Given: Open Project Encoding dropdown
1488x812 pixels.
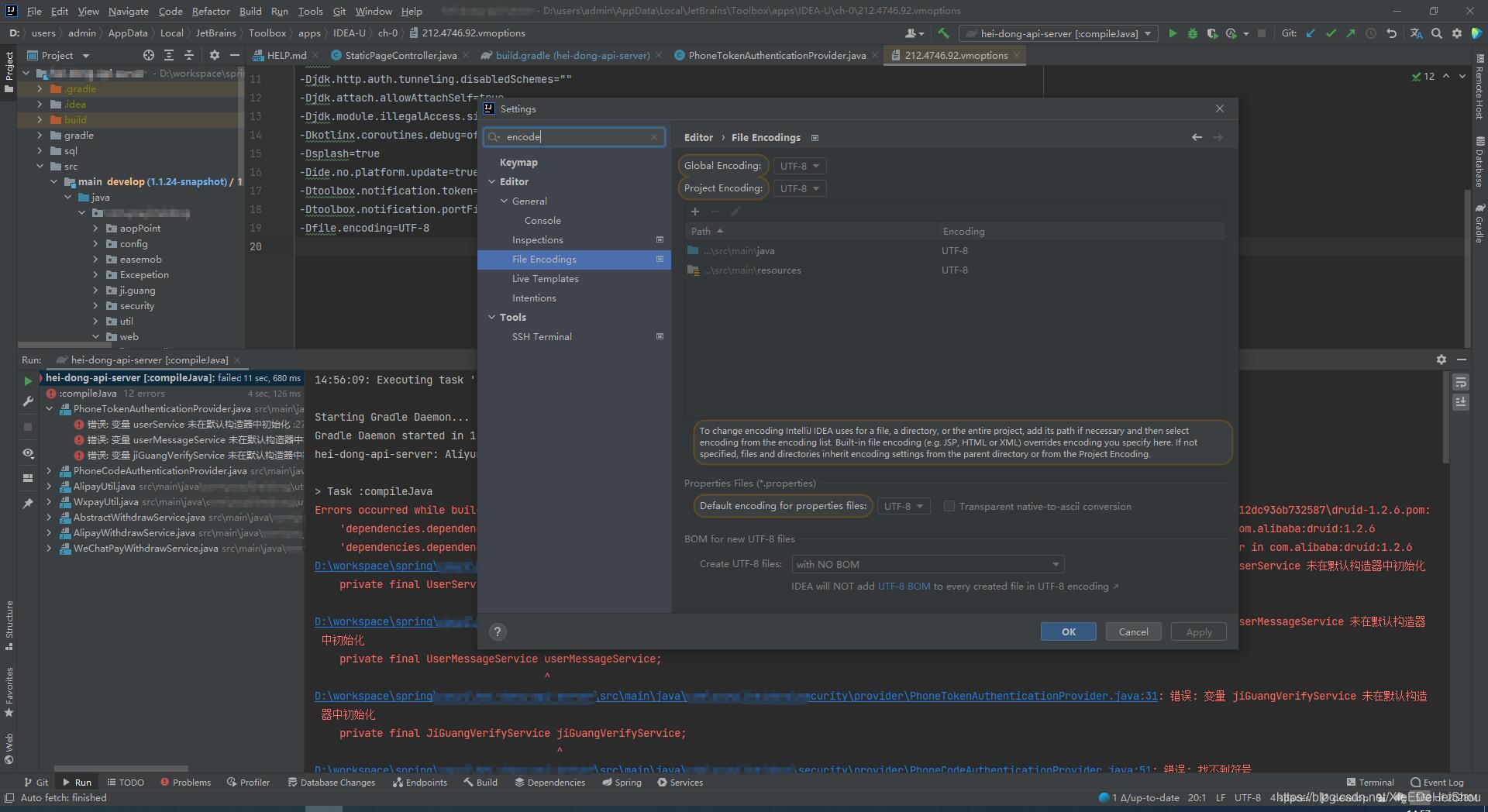Looking at the screenshot, I should click(x=799, y=188).
